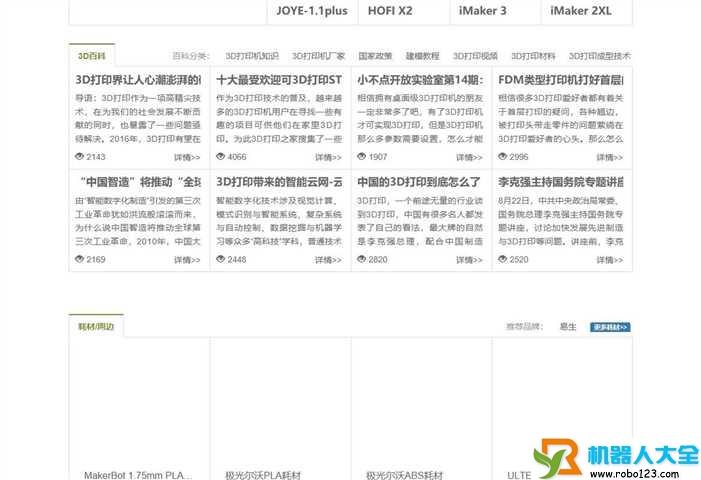The image size is (701, 480).
Task: Open the iMaker 2XL product
Action: click(x=581, y=11)
